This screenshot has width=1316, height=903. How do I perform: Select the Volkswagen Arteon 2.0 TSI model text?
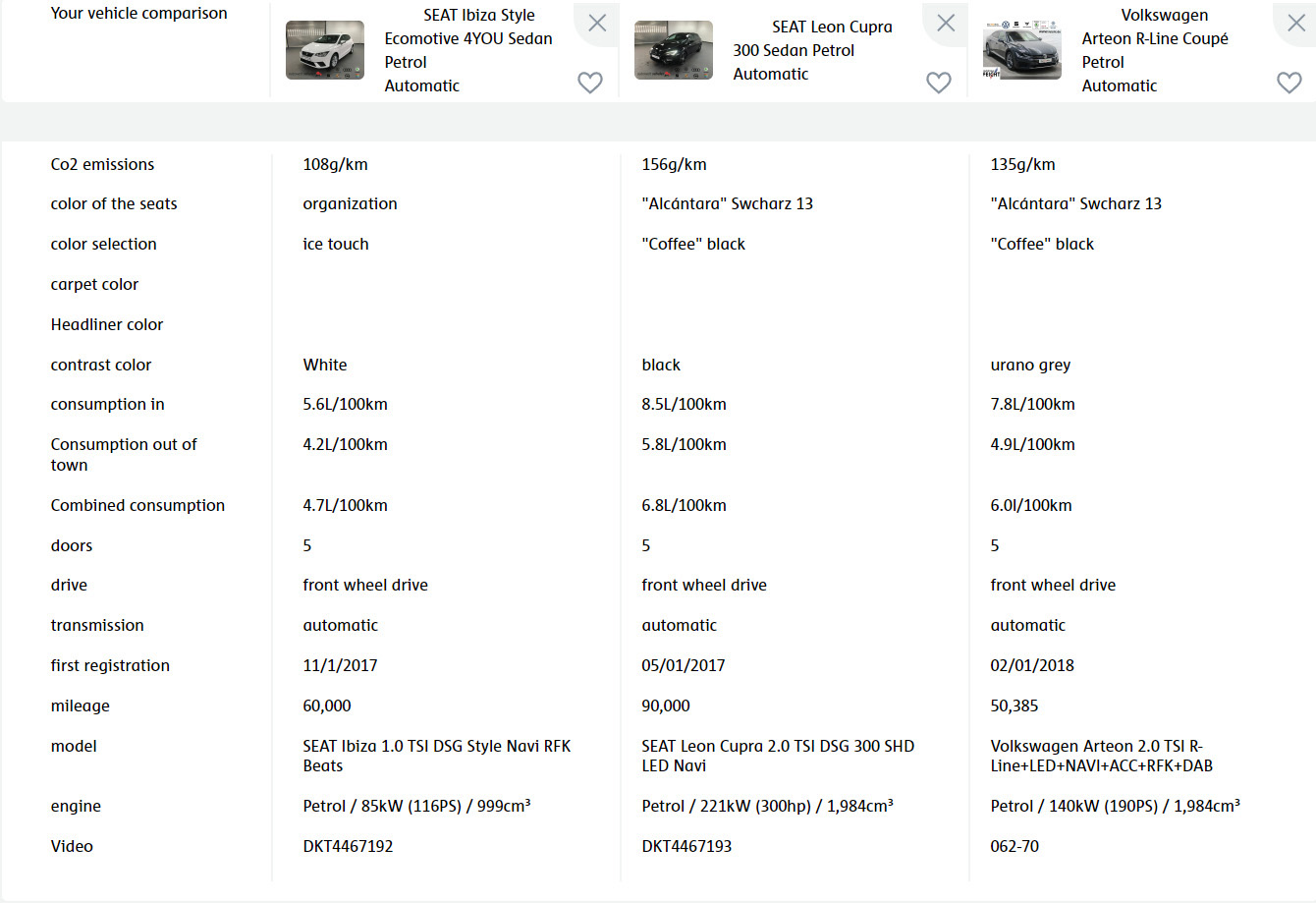point(1102,757)
